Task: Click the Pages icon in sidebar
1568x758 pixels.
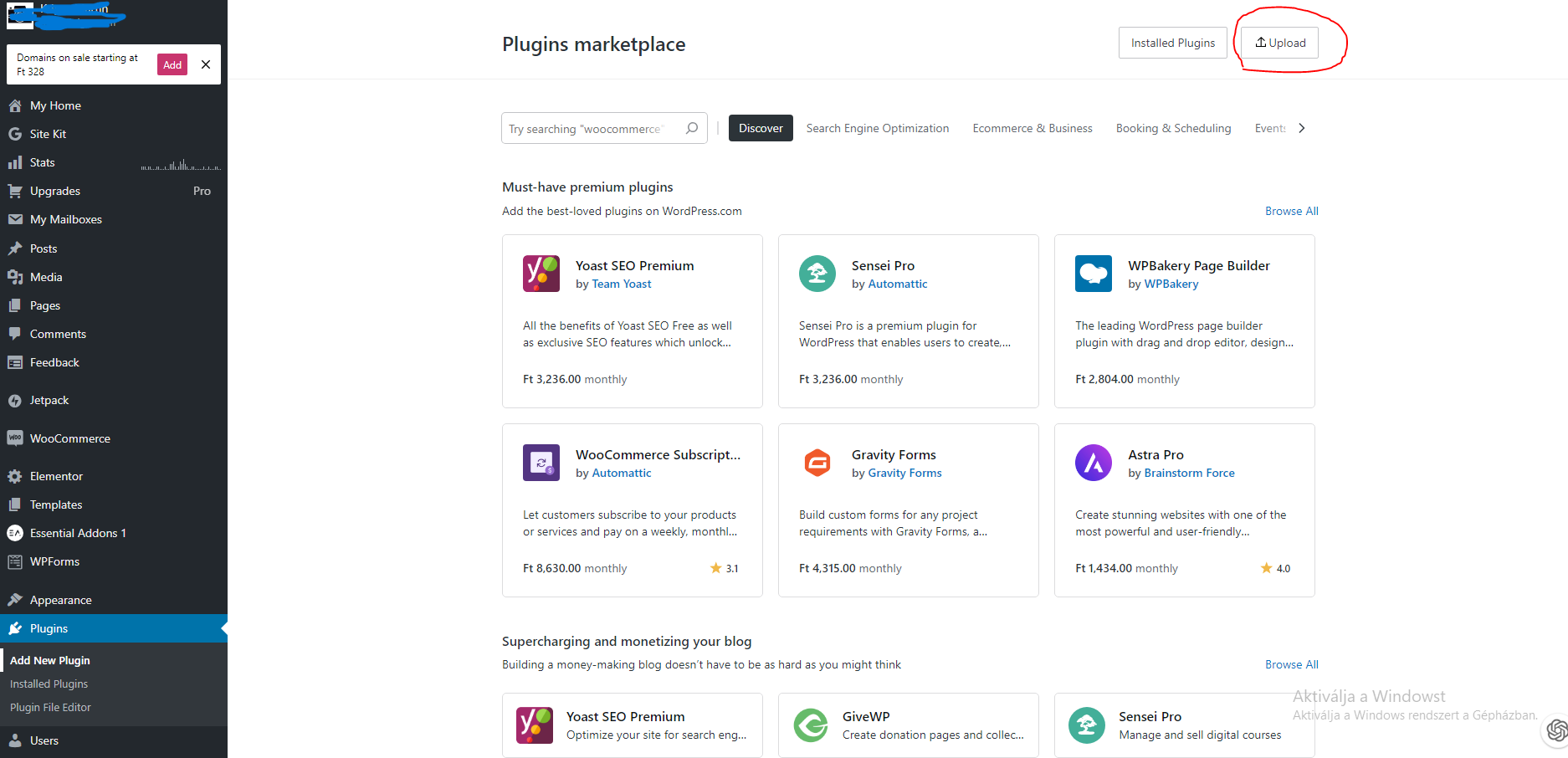Action: (x=15, y=305)
